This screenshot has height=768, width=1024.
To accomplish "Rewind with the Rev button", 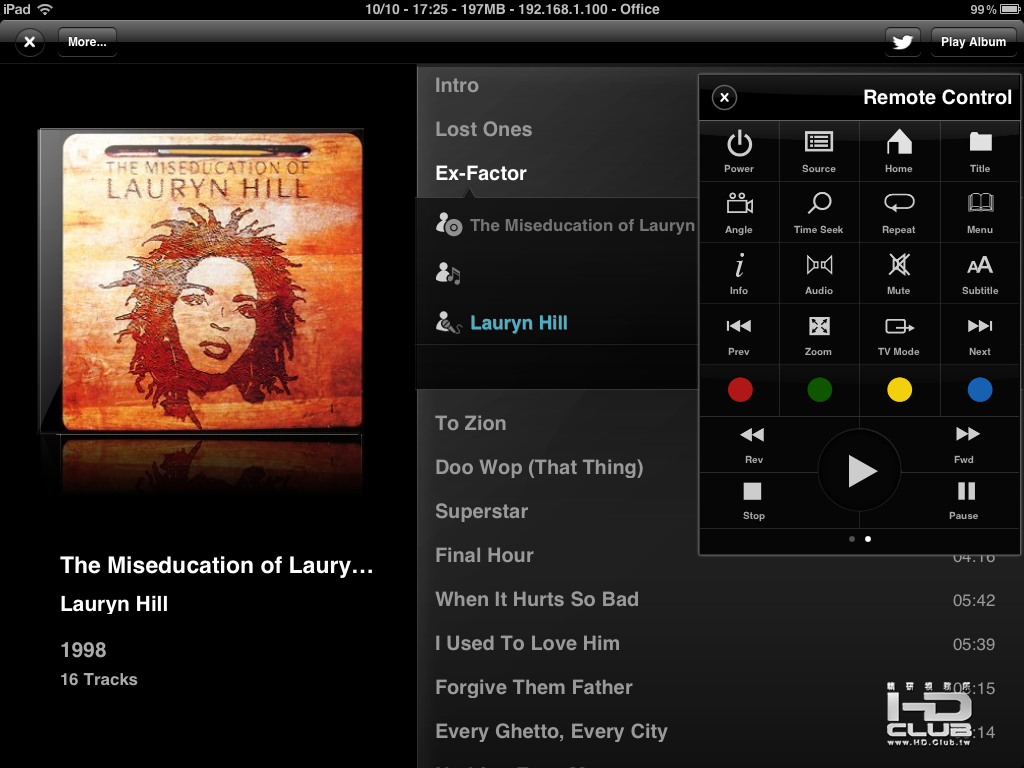I will 753,445.
